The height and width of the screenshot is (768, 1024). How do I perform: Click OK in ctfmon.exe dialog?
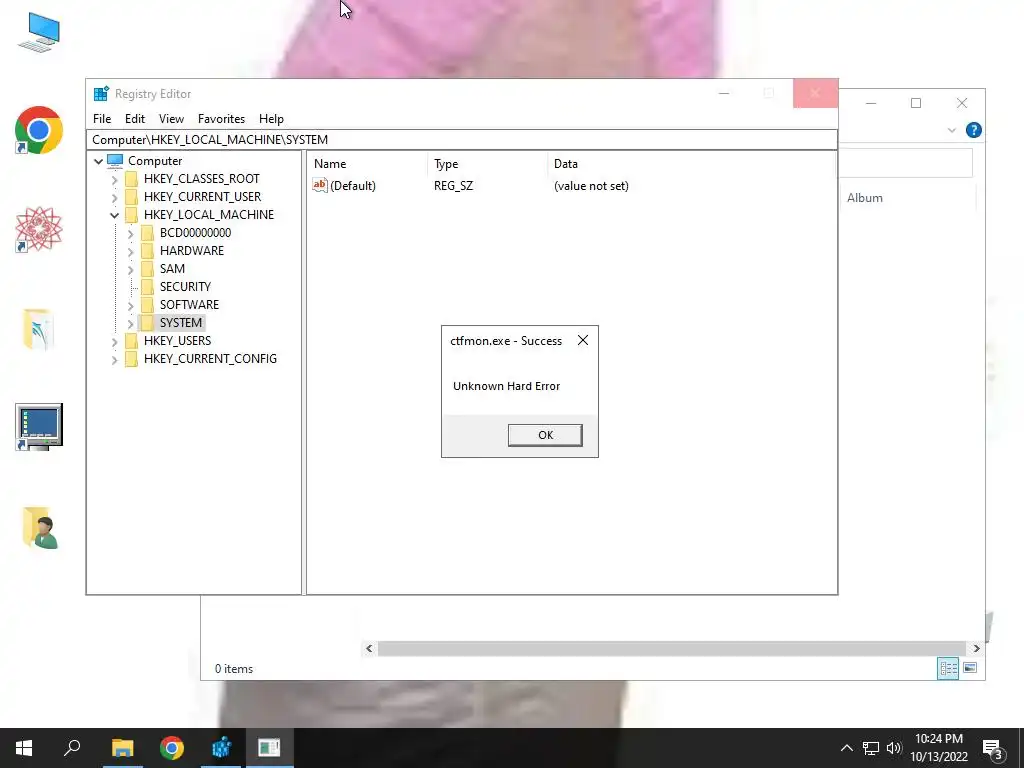[545, 435]
